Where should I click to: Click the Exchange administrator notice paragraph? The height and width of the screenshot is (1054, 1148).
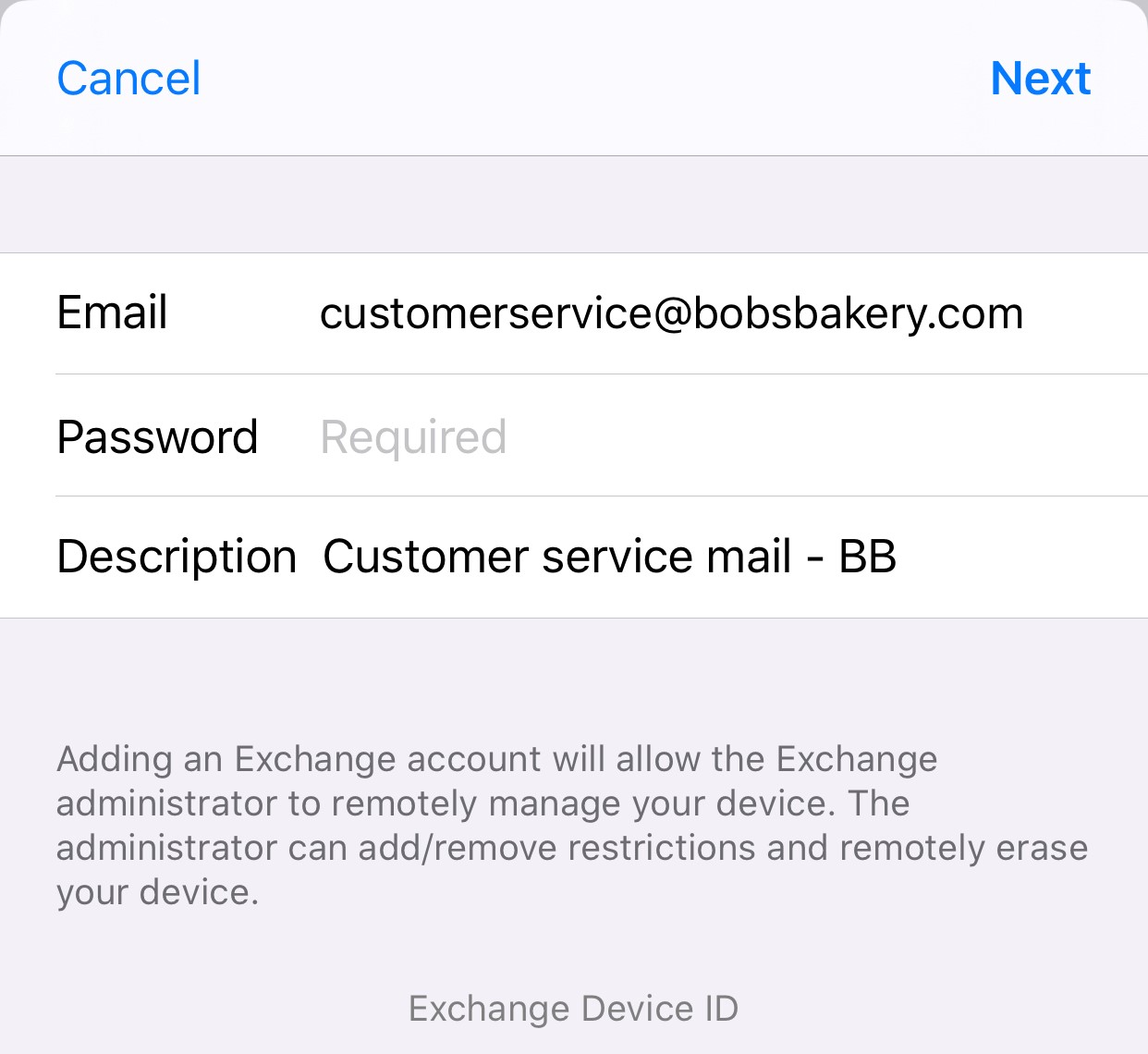[571, 826]
